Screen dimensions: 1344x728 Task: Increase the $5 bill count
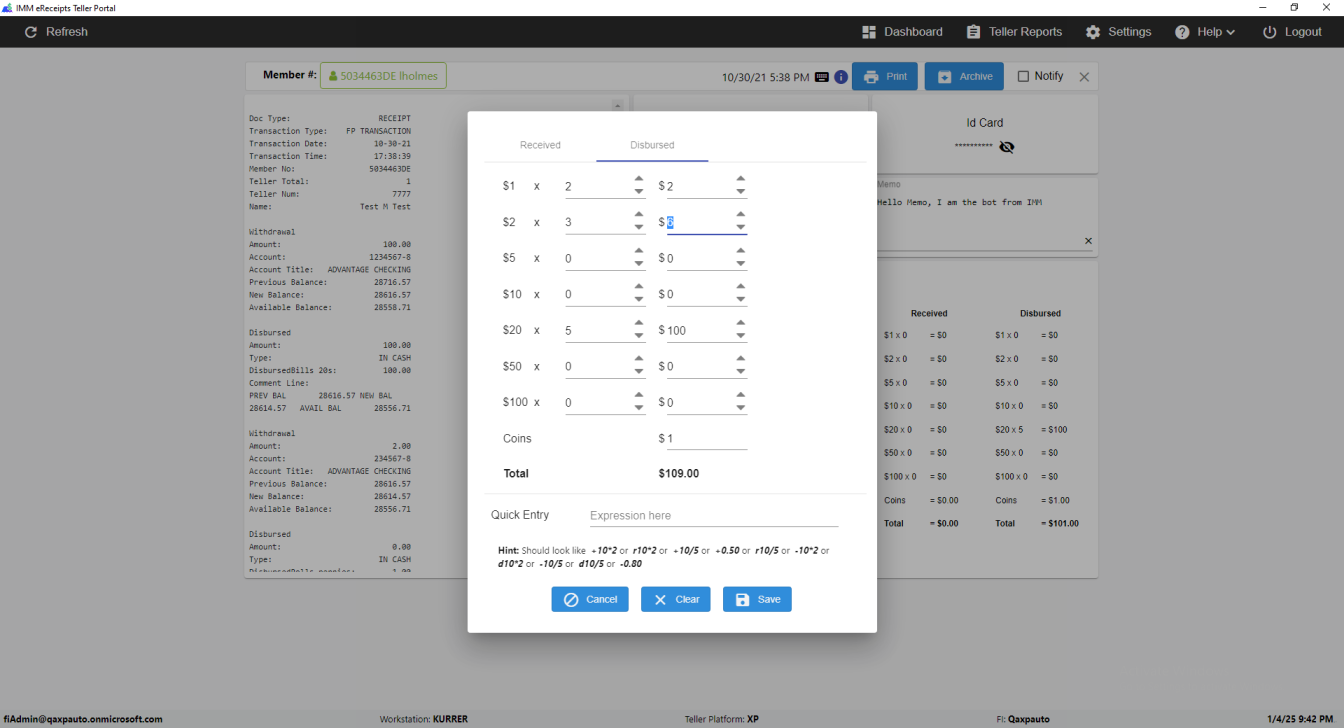coord(639,252)
